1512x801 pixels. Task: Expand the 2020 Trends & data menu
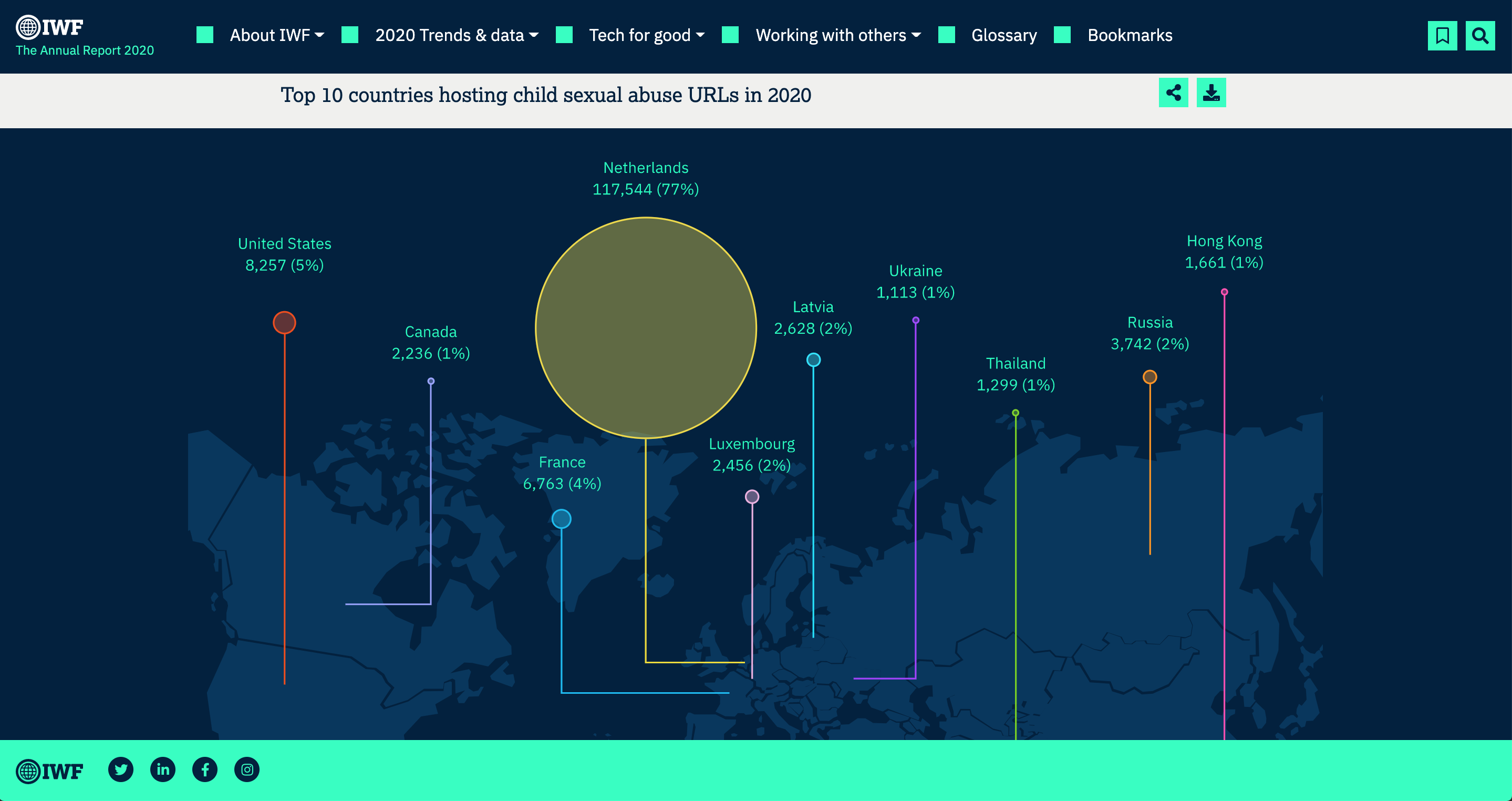[x=456, y=35]
